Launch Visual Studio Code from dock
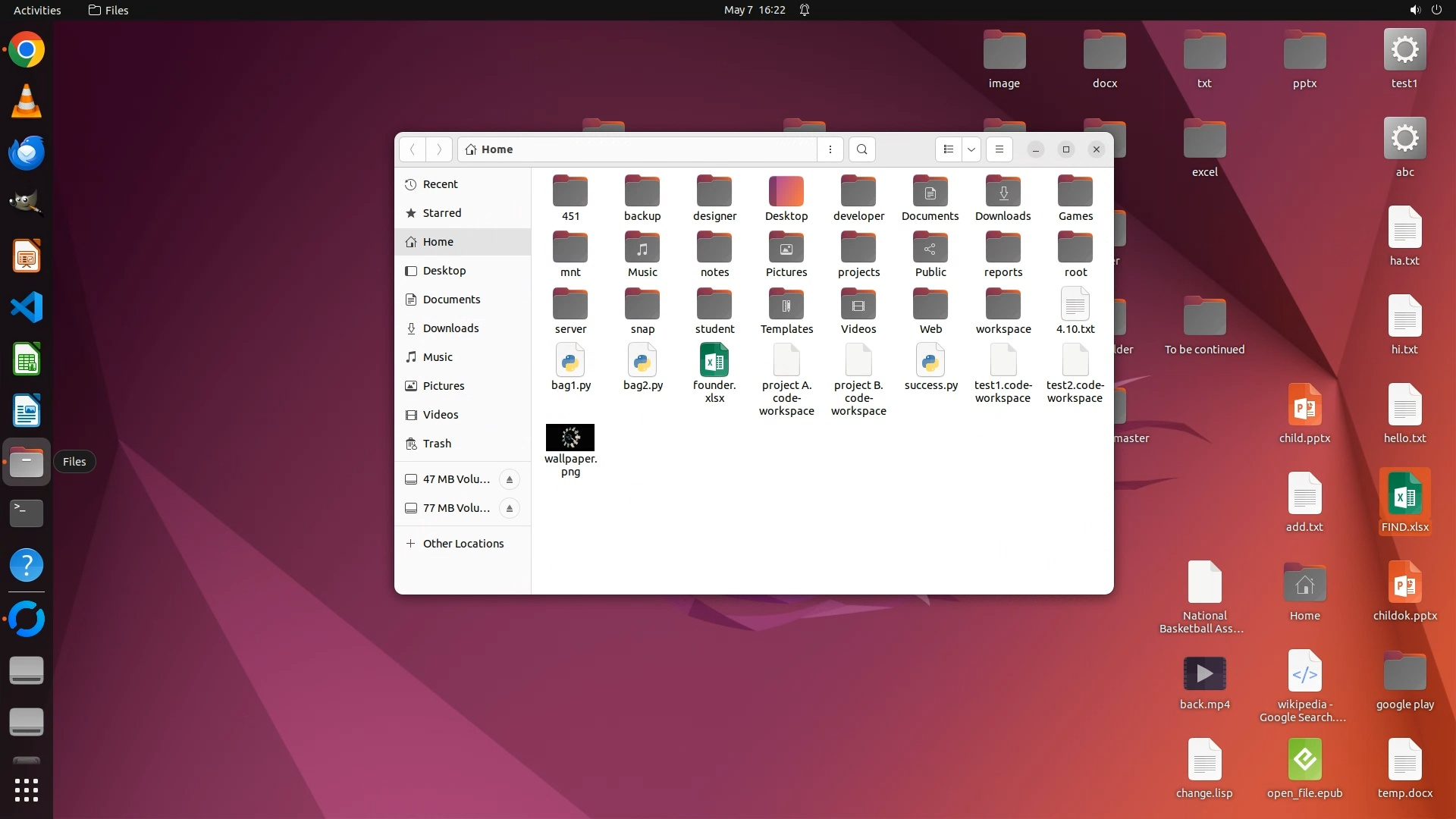Screen dimensions: 1456x819 click(27, 308)
